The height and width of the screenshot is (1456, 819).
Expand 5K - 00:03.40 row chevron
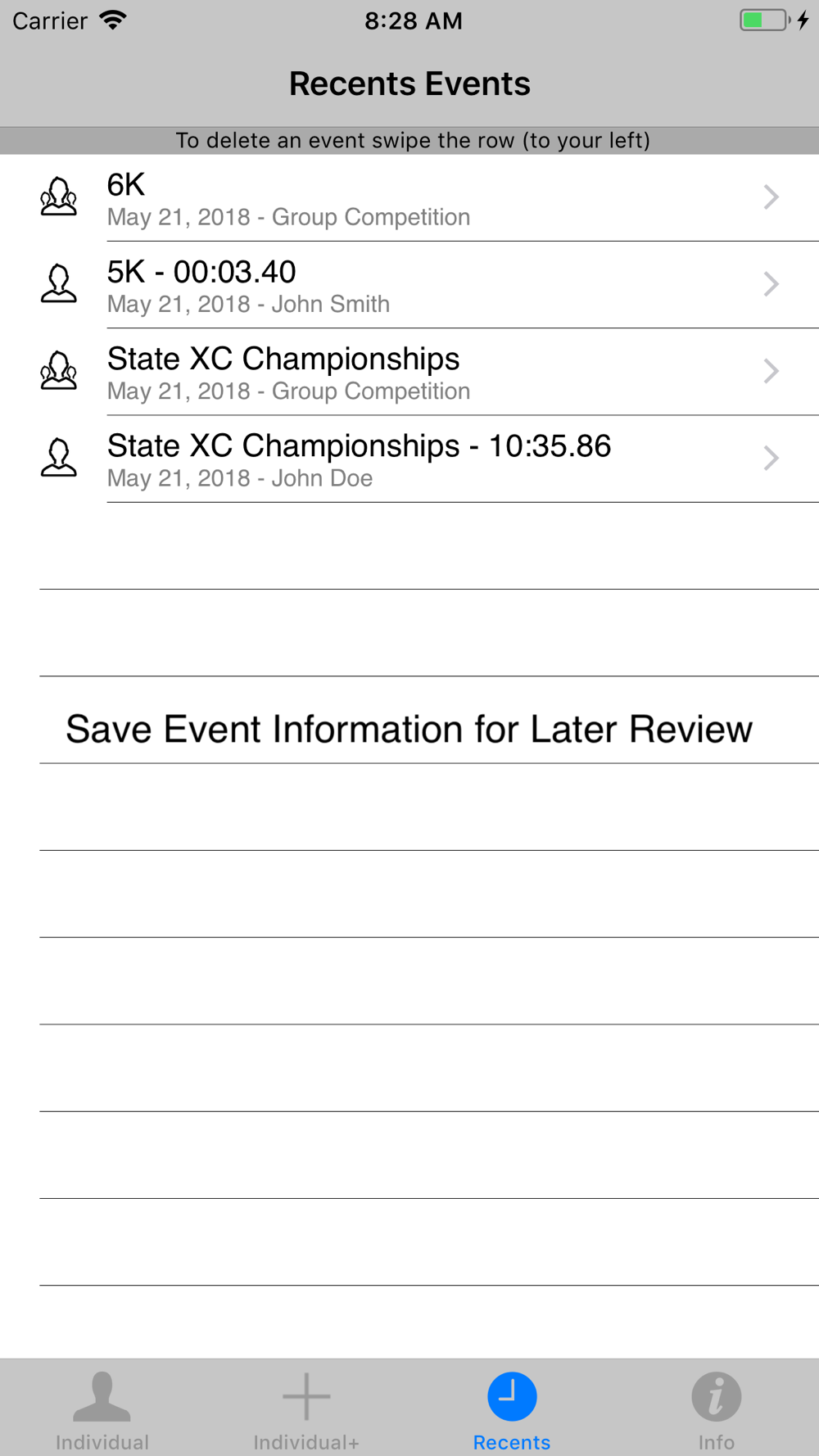(x=771, y=284)
